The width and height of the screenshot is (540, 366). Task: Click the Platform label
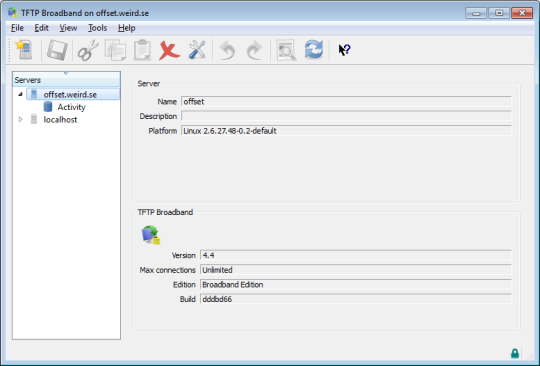point(163,131)
